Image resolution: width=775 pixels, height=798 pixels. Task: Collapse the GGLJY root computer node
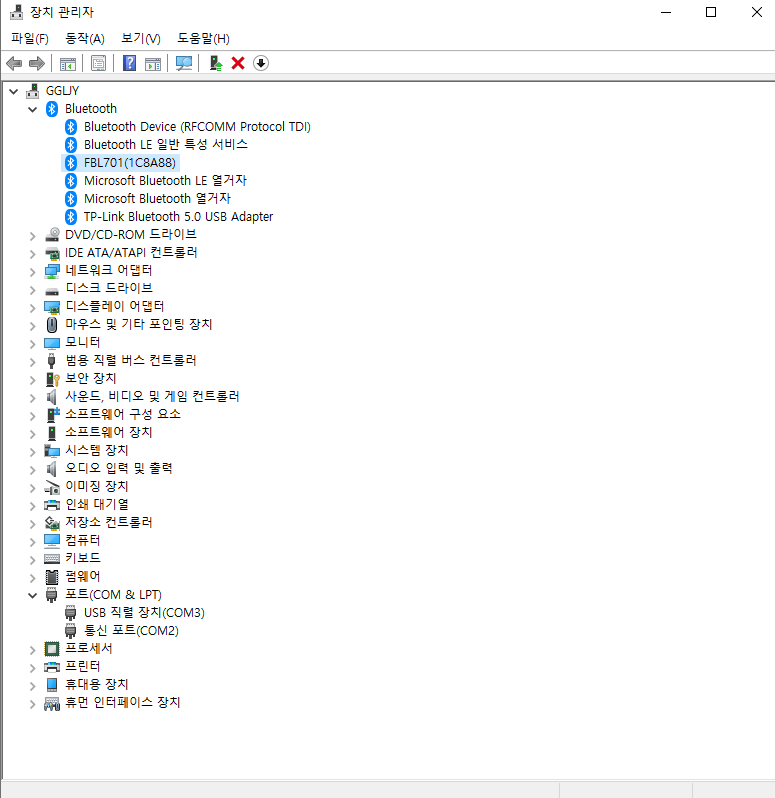13,91
